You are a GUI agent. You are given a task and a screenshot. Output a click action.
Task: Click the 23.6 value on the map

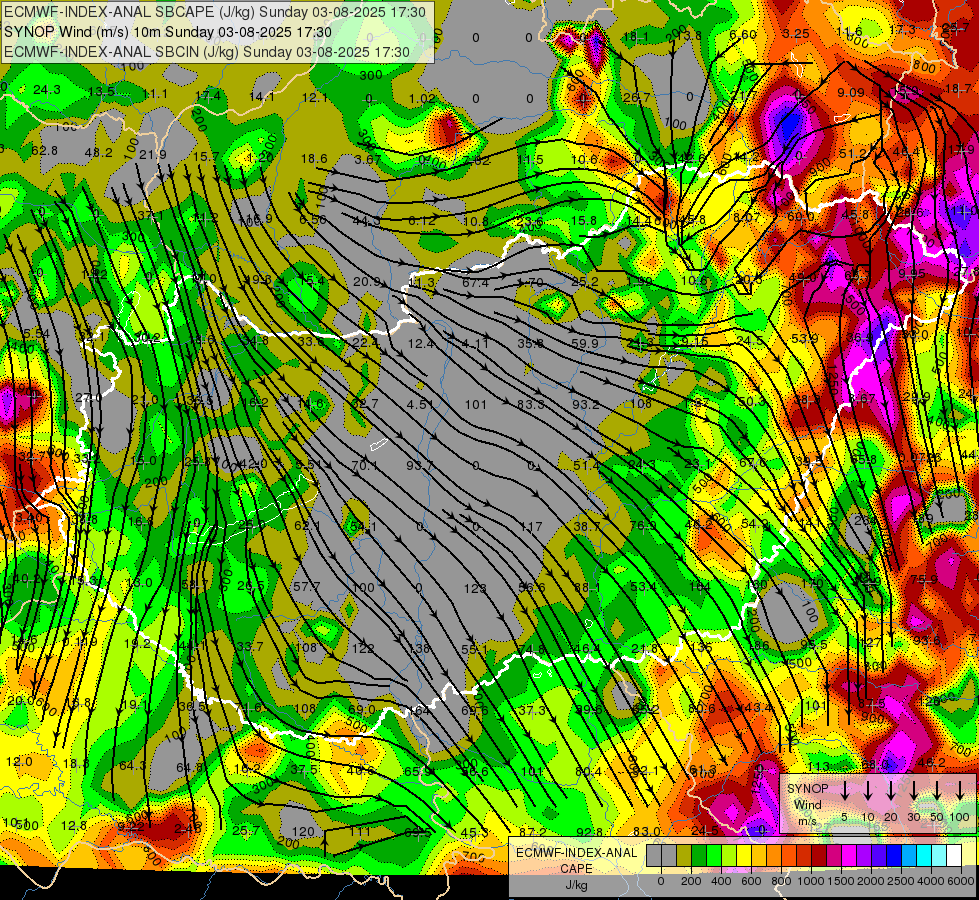point(530,221)
